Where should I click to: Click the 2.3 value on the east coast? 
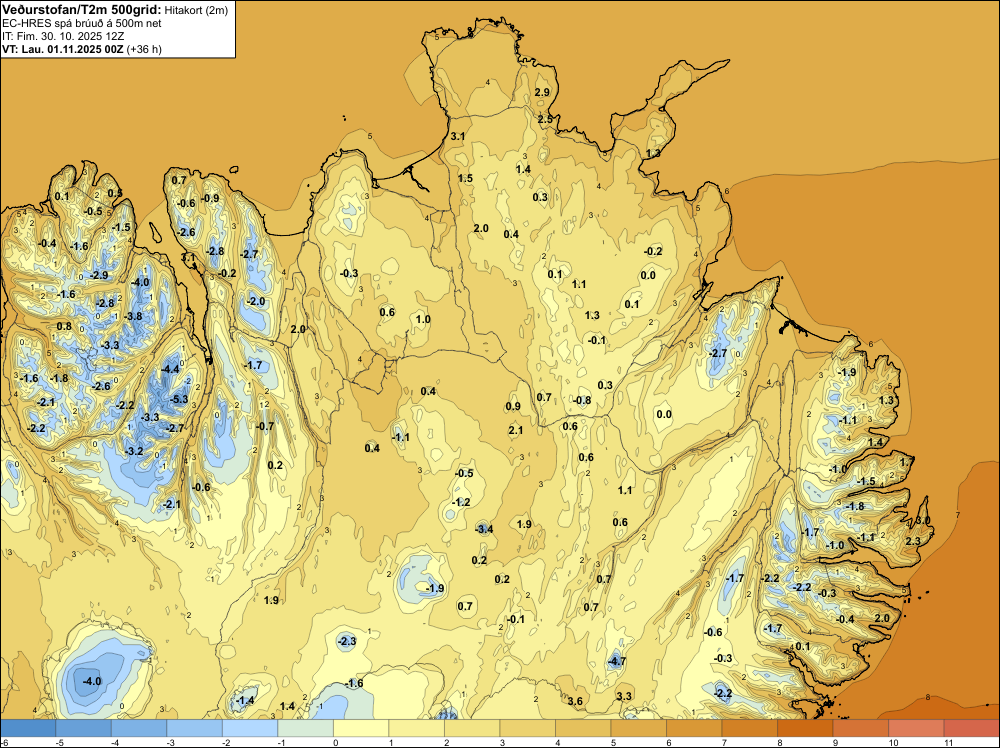click(x=913, y=541)
